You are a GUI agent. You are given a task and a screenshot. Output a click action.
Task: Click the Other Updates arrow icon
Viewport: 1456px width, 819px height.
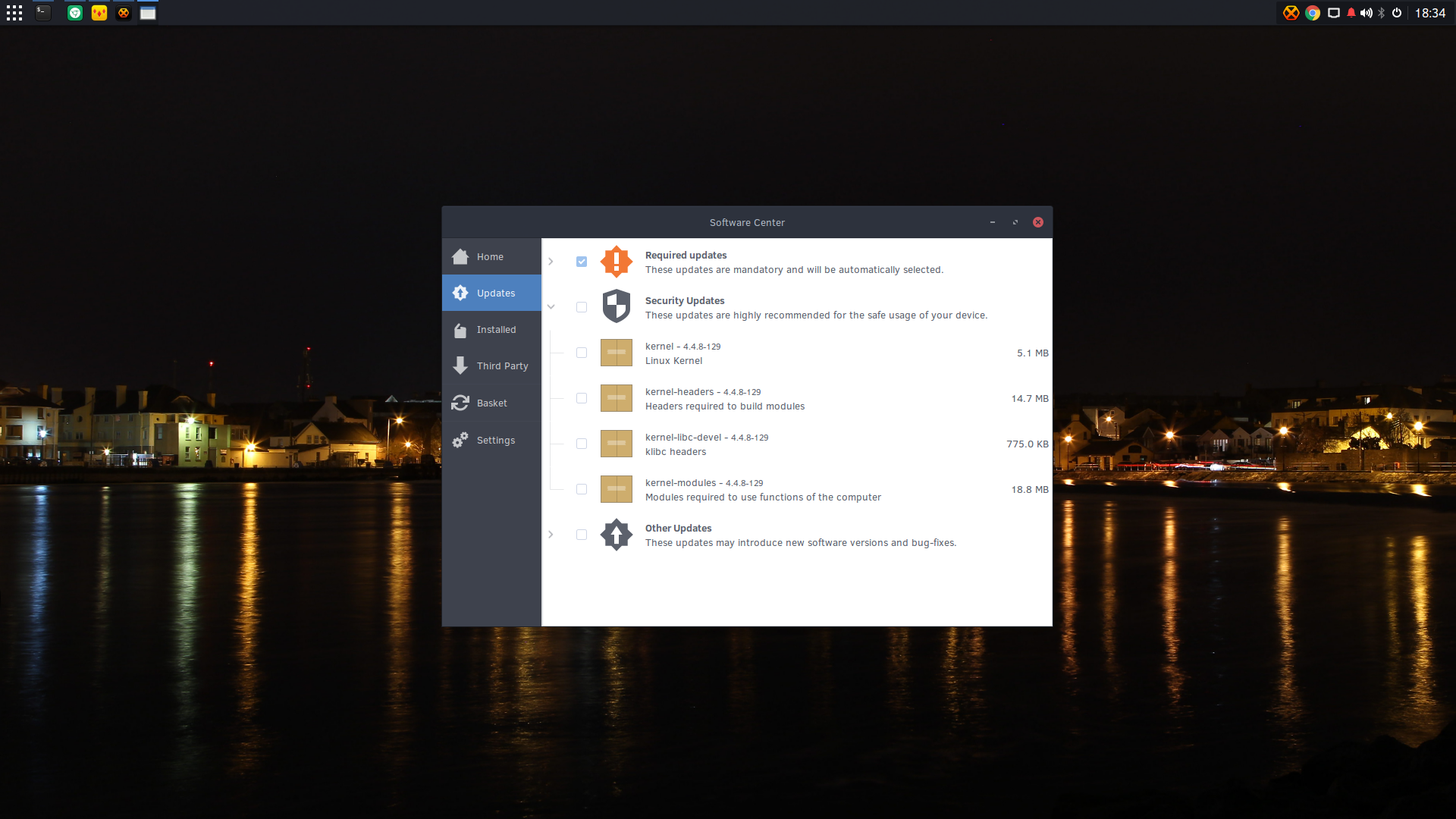point(617,535)
